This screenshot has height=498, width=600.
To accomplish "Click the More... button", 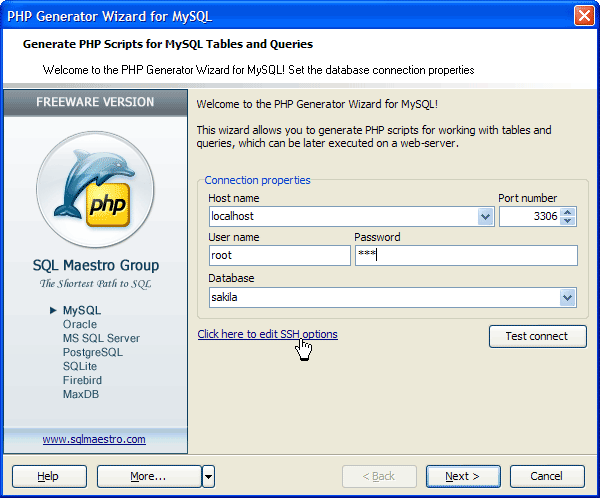I will click(x=149, y=477).
